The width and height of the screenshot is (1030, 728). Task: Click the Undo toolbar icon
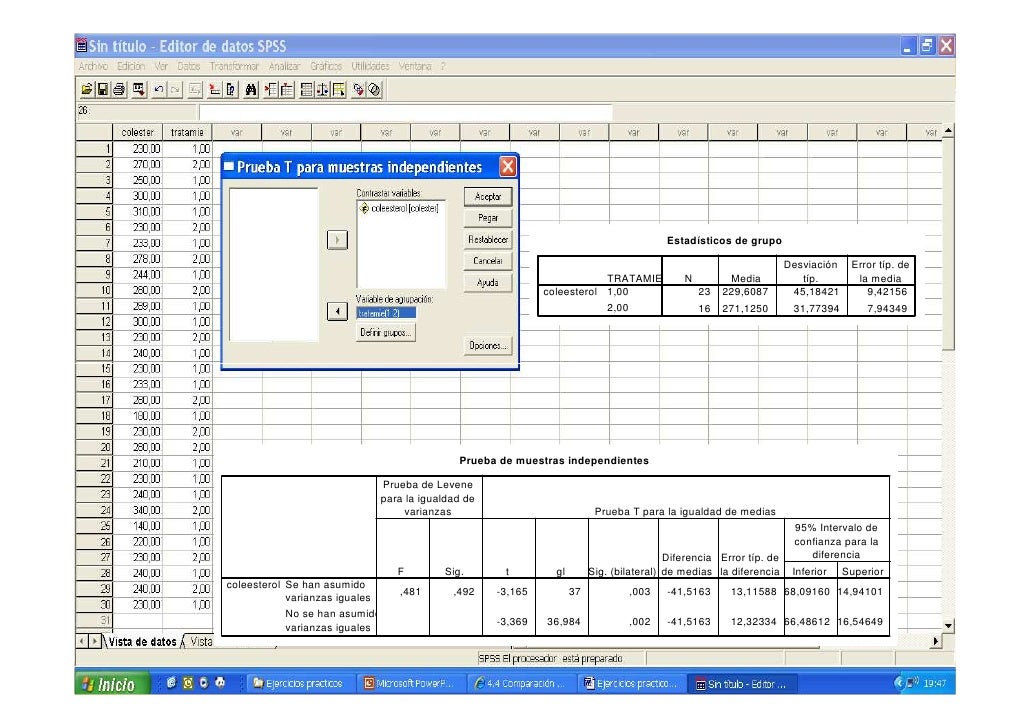click(x=158, y=89)
